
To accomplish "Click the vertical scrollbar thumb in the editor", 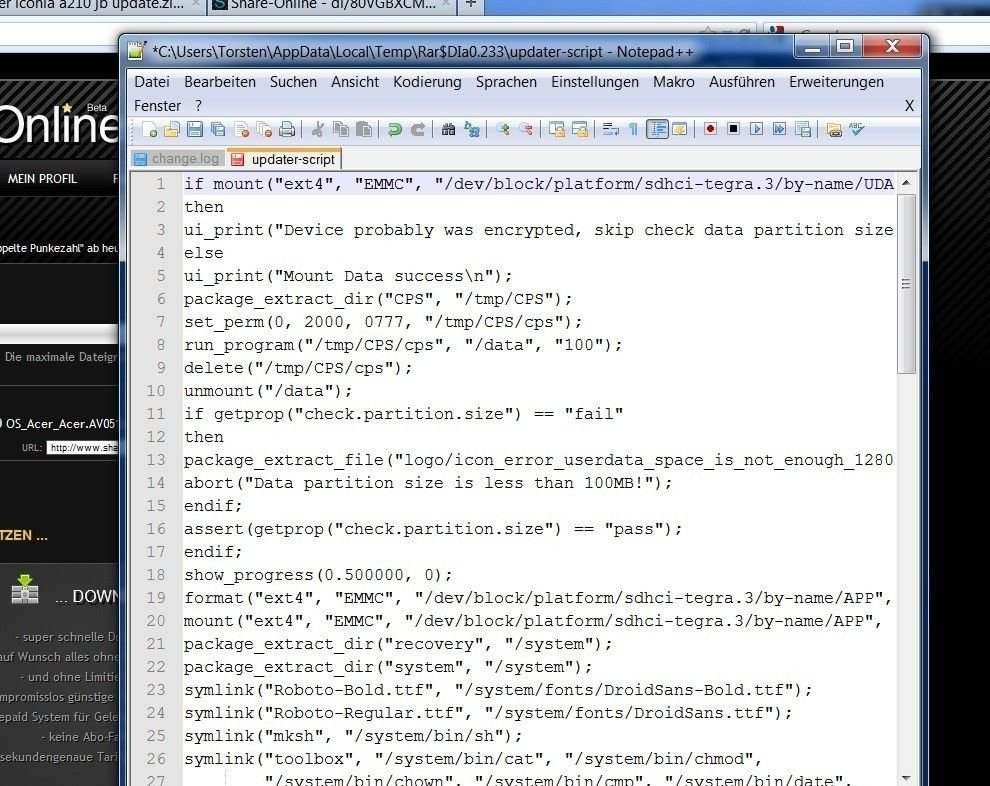I will pyautogui.click(x=906, y=283).
